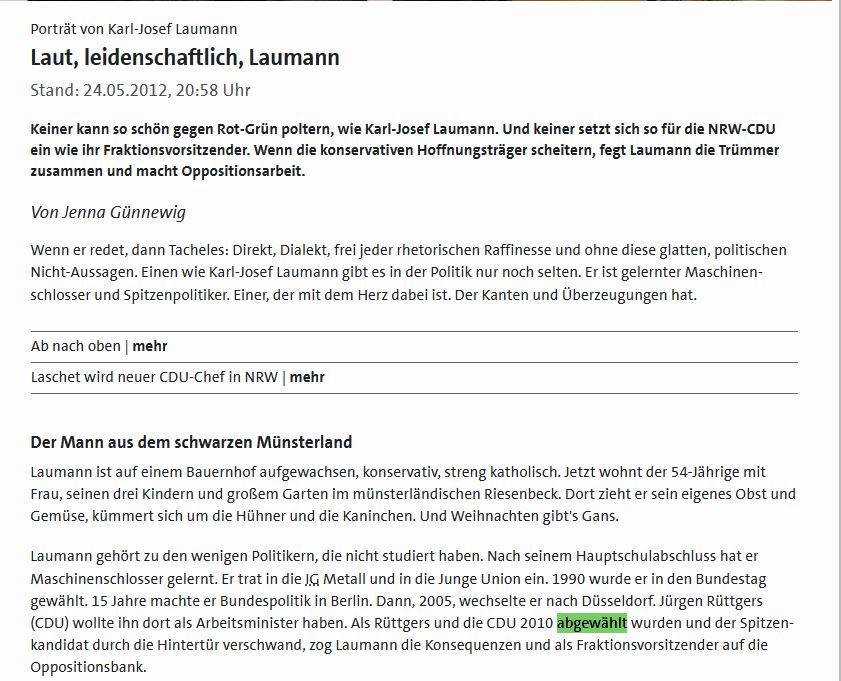Open the "mehr" link after "Laschet wird neuer CDU-Chef"
This screenshot has height=681, width=841.
(x=307, y=377)
